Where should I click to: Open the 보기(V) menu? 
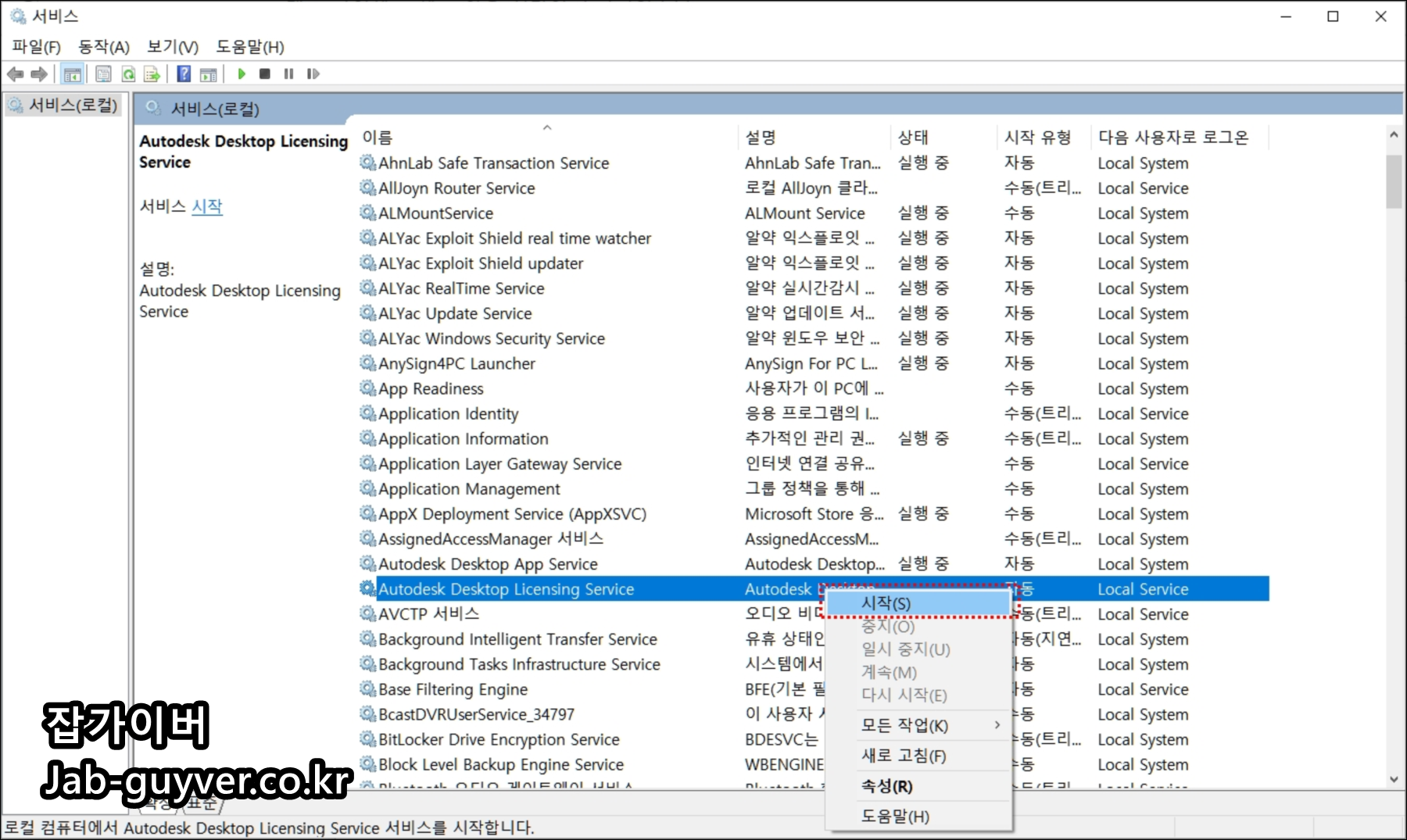pos(172,47)
